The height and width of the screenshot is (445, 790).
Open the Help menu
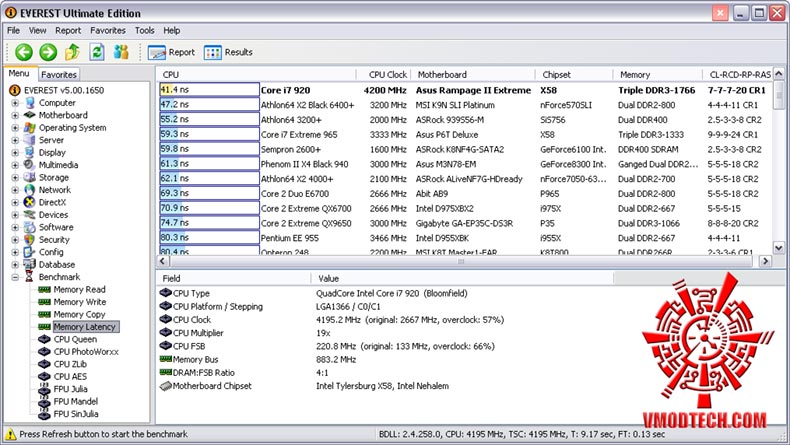click(171, 31)
